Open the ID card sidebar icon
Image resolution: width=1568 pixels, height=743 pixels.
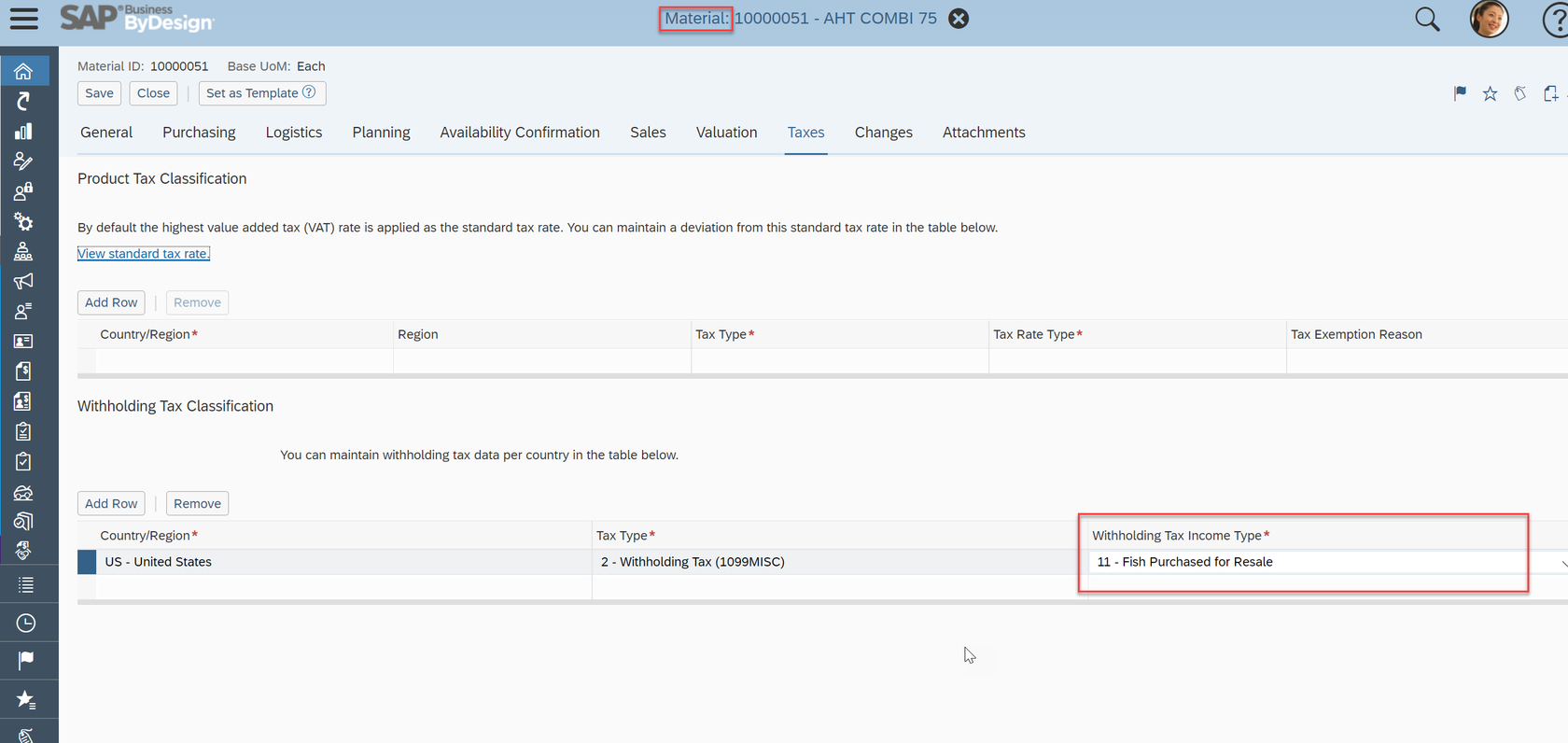click(23, 342)
